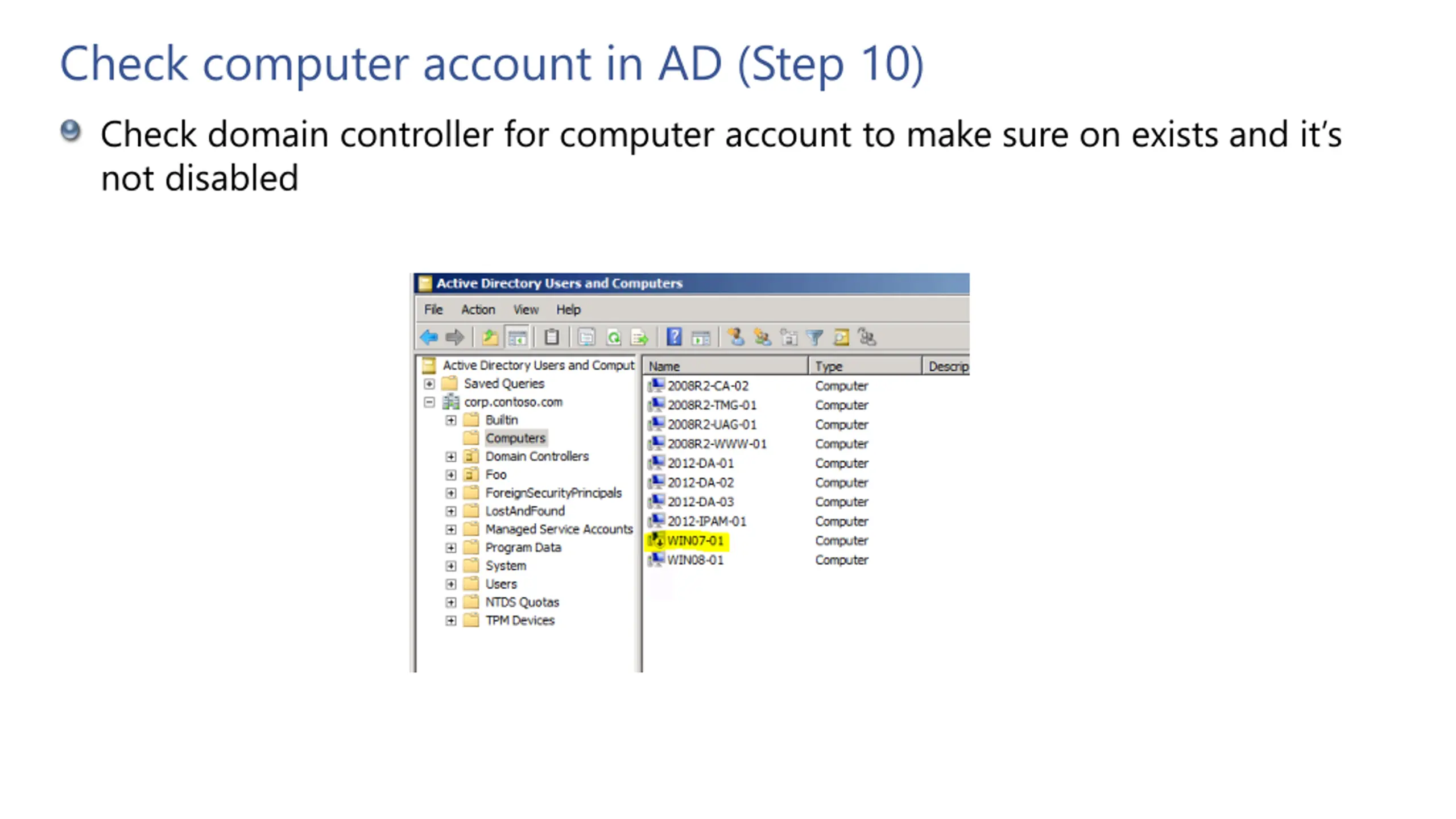Expand the NTDS Quotas node
This screenshot has height=819, width=1456.
(x=451, y=602)
